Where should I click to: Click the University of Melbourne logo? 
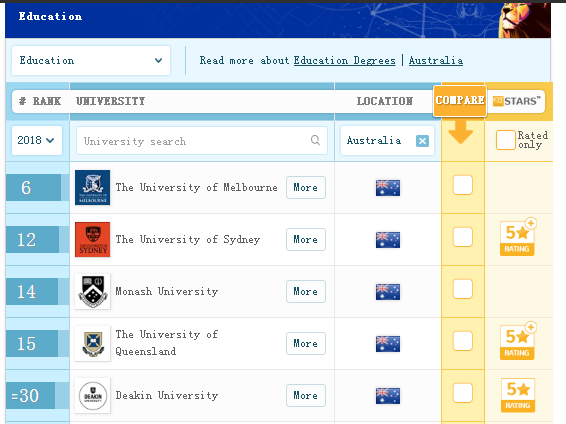point(92,187)
